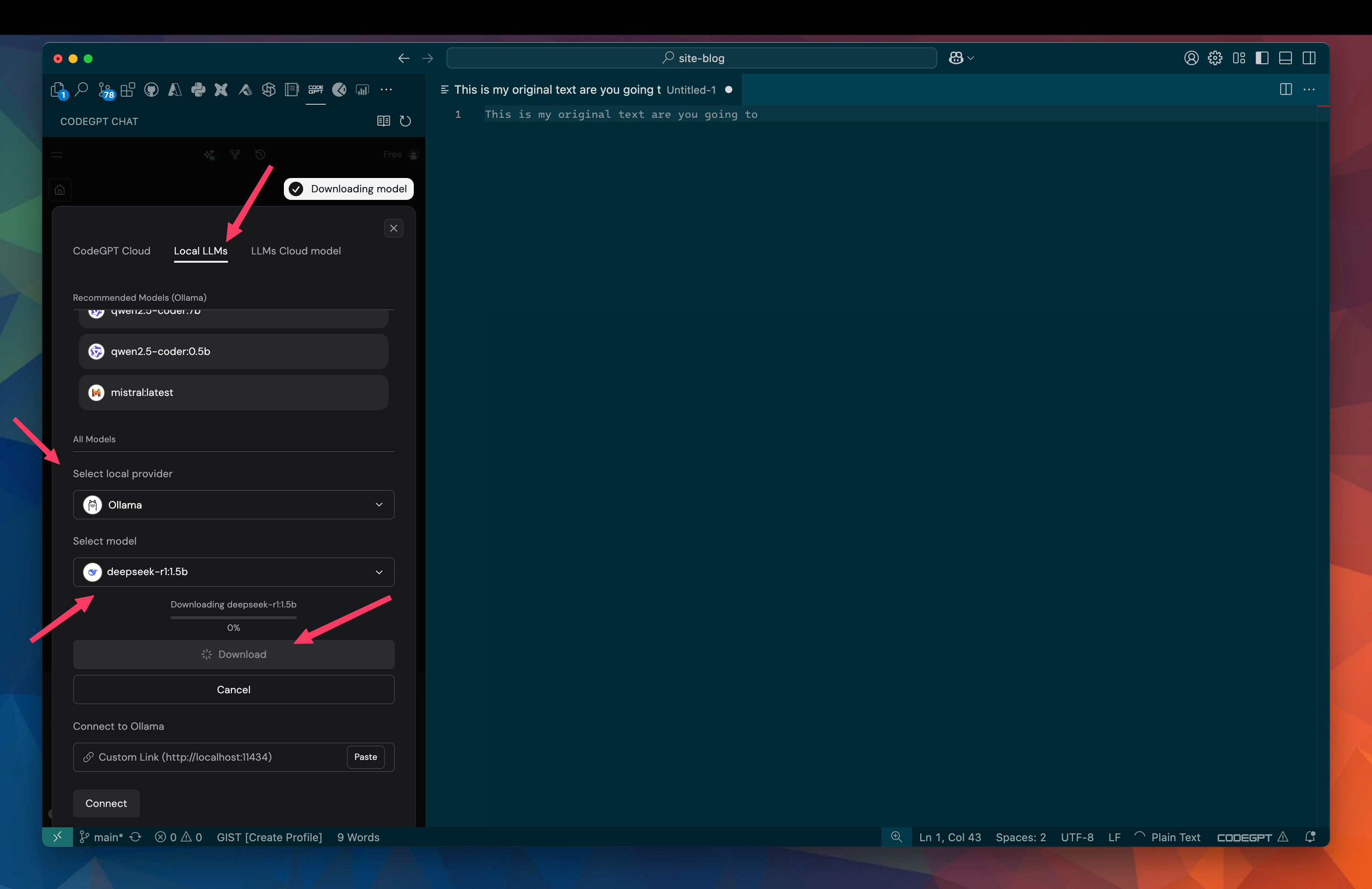
Task: Toggle the secondary side bar
Action: click(x=1309, y=58)
